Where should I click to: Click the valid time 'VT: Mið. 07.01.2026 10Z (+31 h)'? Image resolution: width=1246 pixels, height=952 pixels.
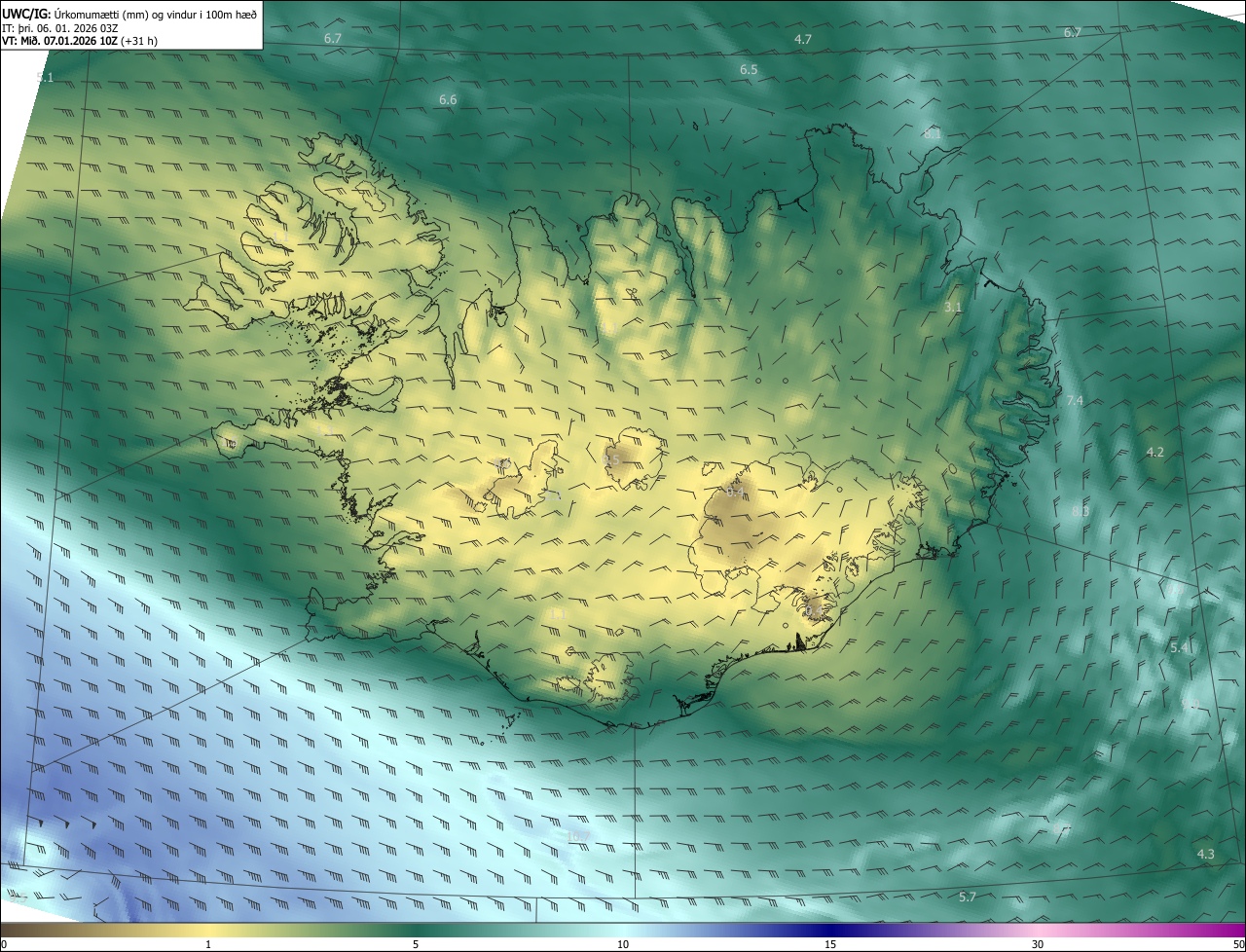click(80, 41)
